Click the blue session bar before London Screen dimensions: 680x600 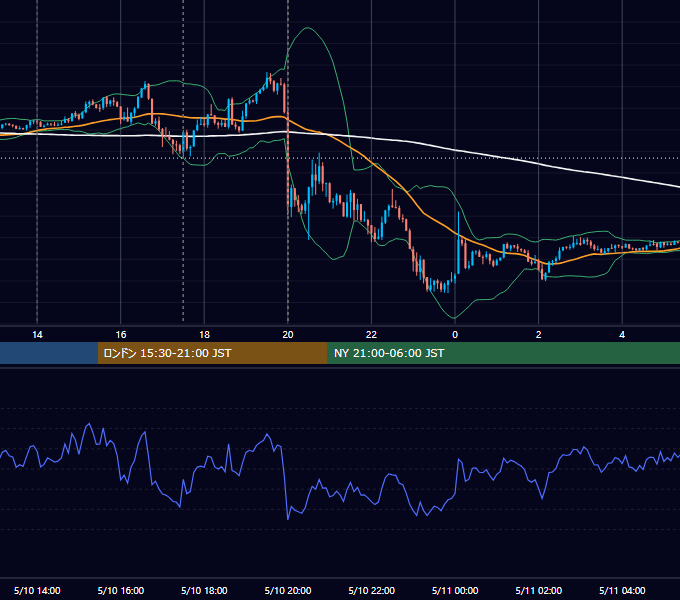[49, 353]
